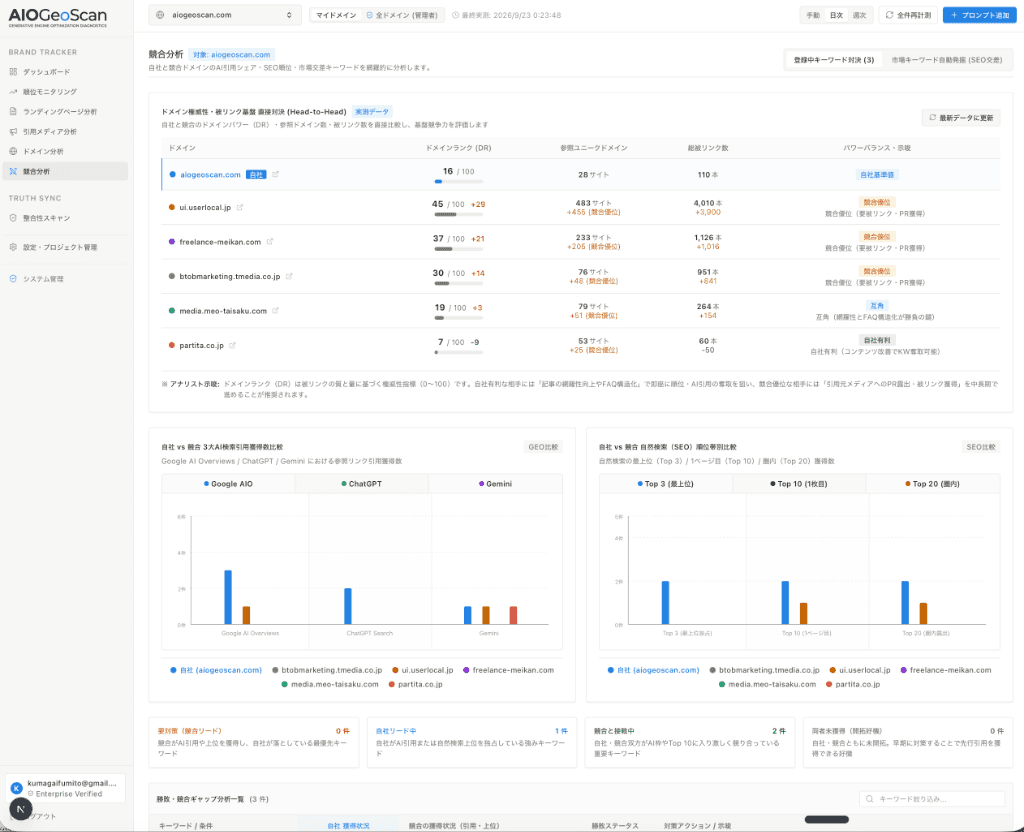Click 要対策（競合リード）summary card
The height and width of the screenshot is (832, 1024).
pos(253,742)
